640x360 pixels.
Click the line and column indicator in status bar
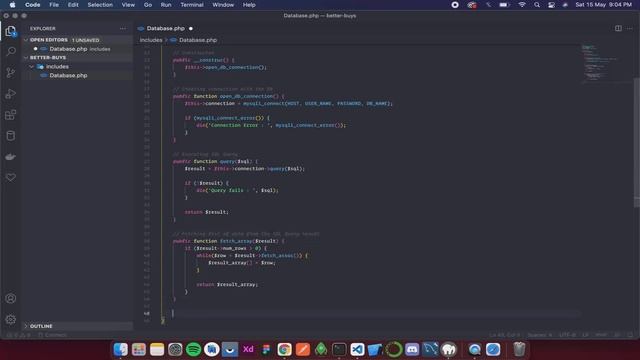[504, 335]
